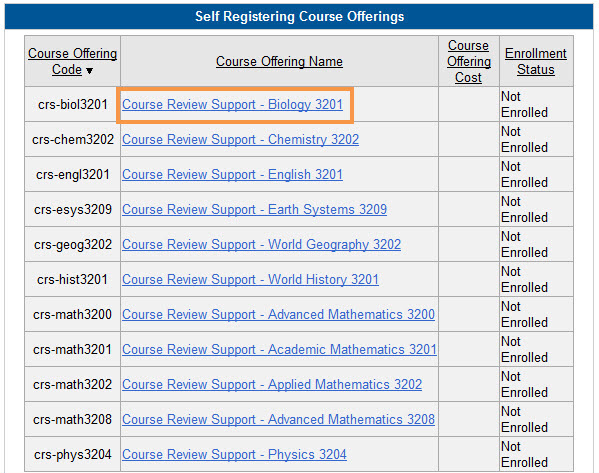599x473 pixels.
Task: Open Course Review Support - World History 3201
Action: 250,279
